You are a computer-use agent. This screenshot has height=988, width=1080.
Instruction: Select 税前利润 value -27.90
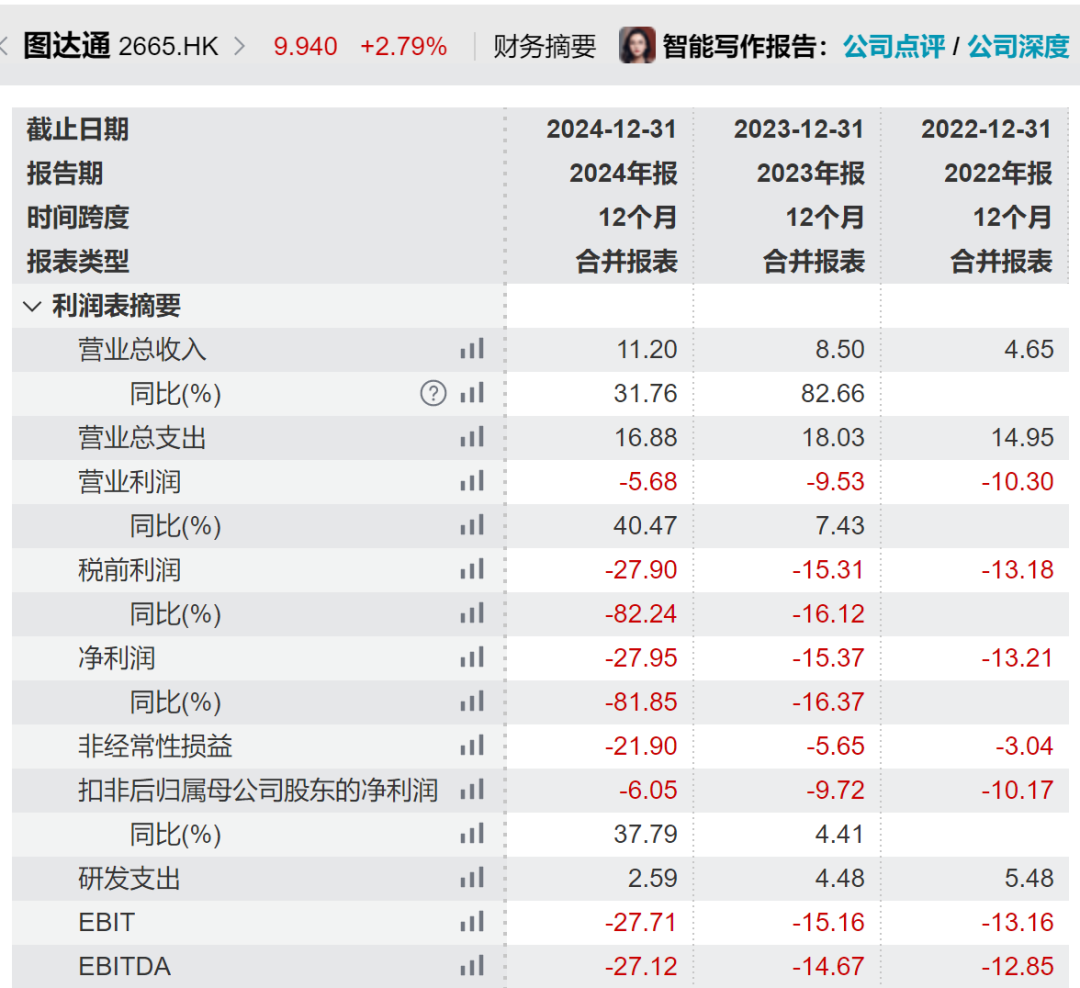(x=641, y=570)
